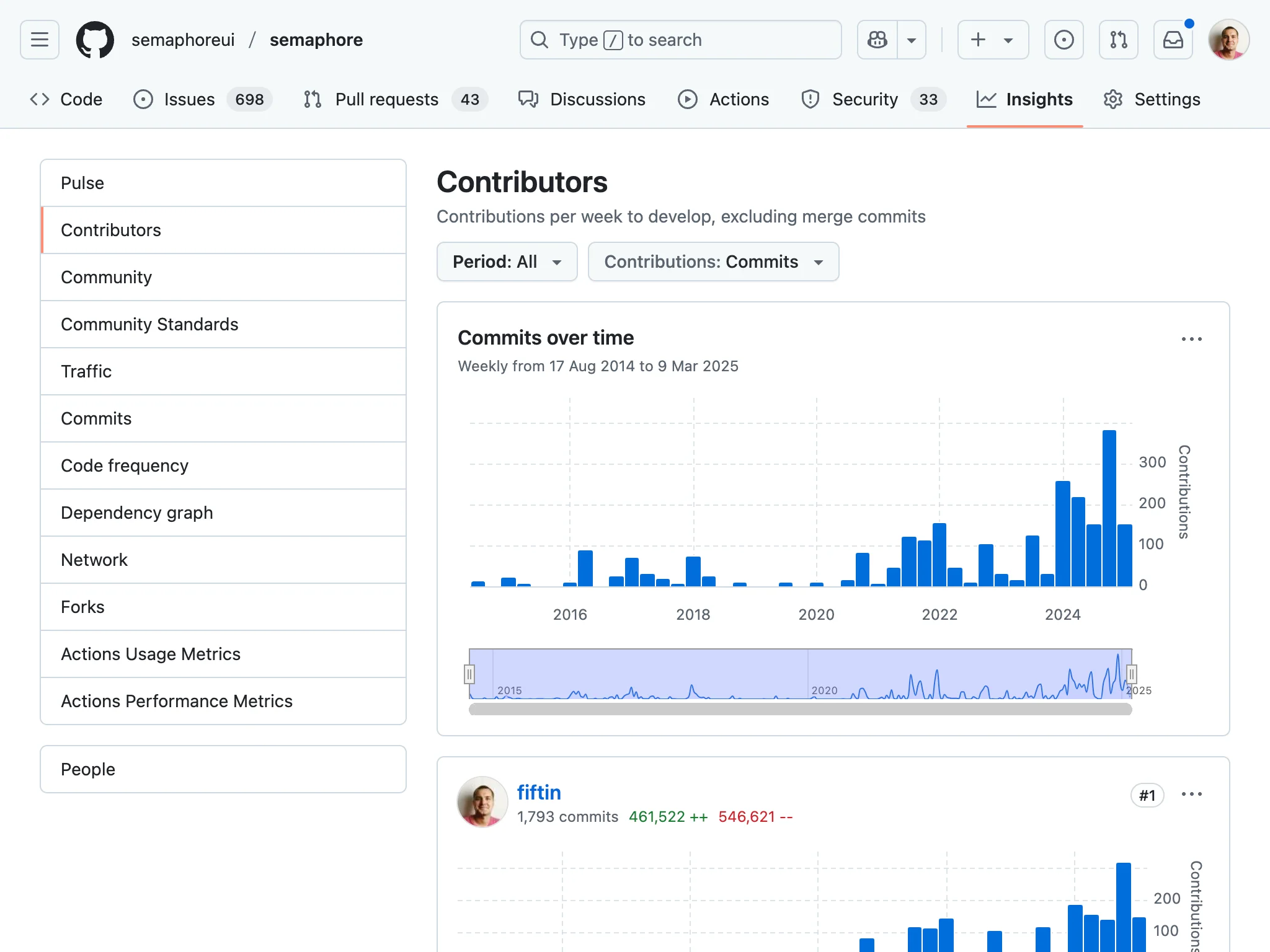Open People in the sidebar

pos(223,769)
